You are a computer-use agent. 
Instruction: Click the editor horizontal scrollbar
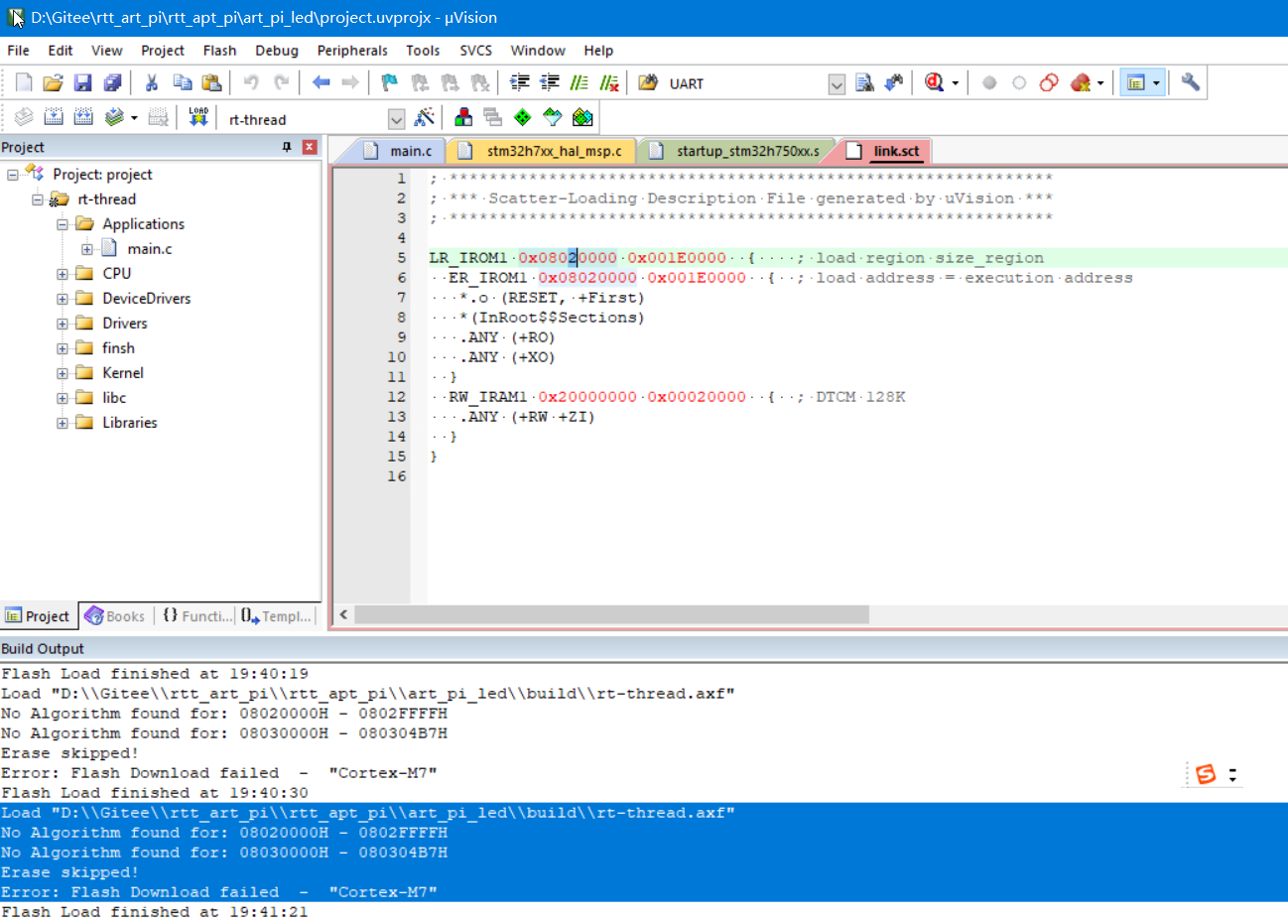click(611, 614)
